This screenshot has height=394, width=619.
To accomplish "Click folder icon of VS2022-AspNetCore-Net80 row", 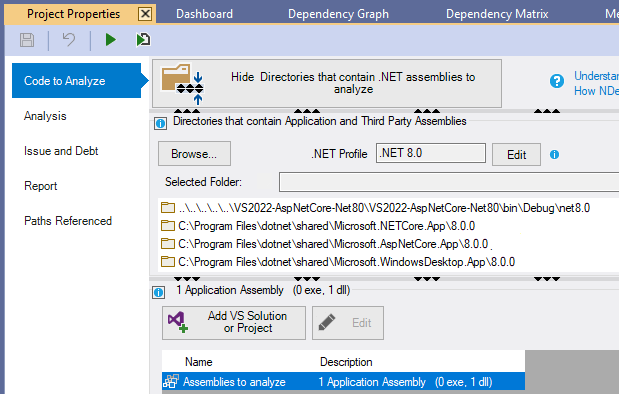I will (168, 207).
